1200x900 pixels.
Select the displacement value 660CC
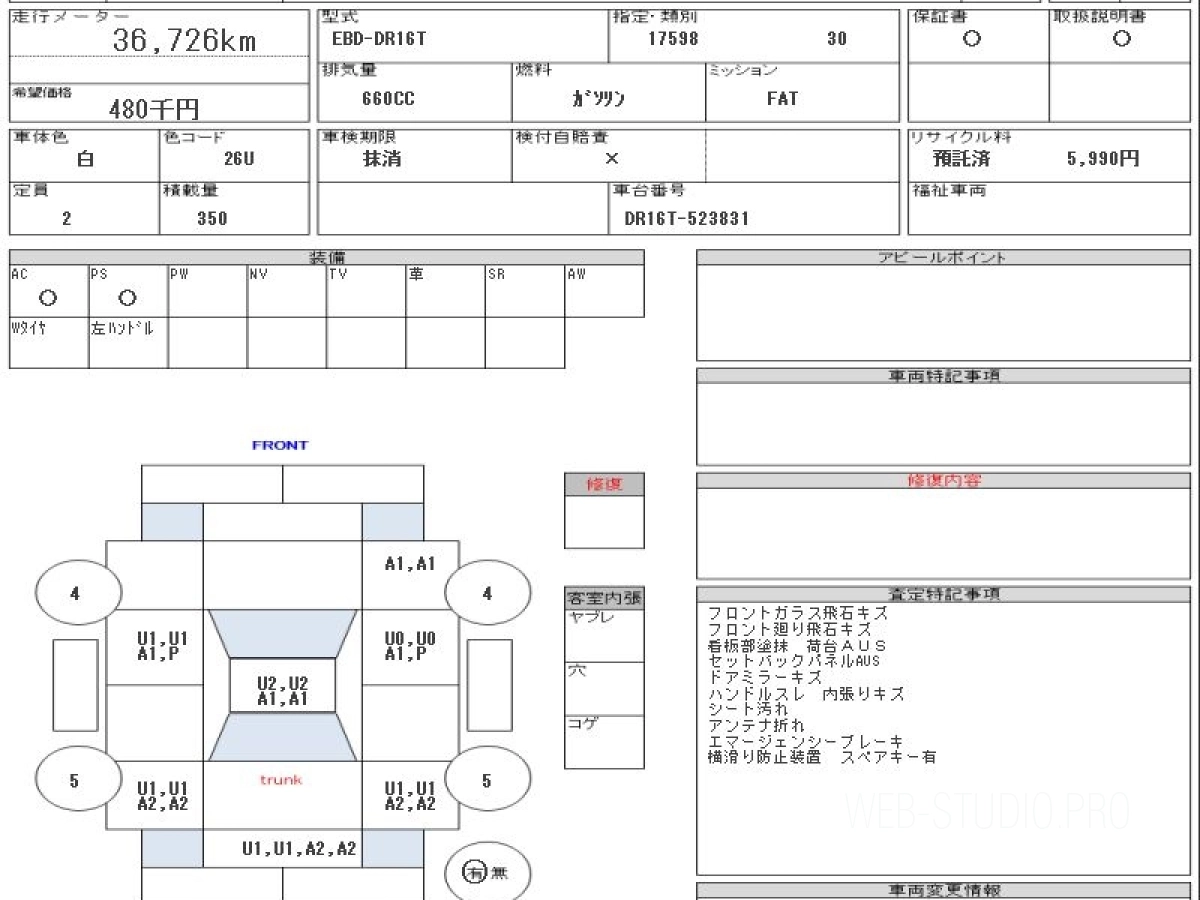pos(389,99)
